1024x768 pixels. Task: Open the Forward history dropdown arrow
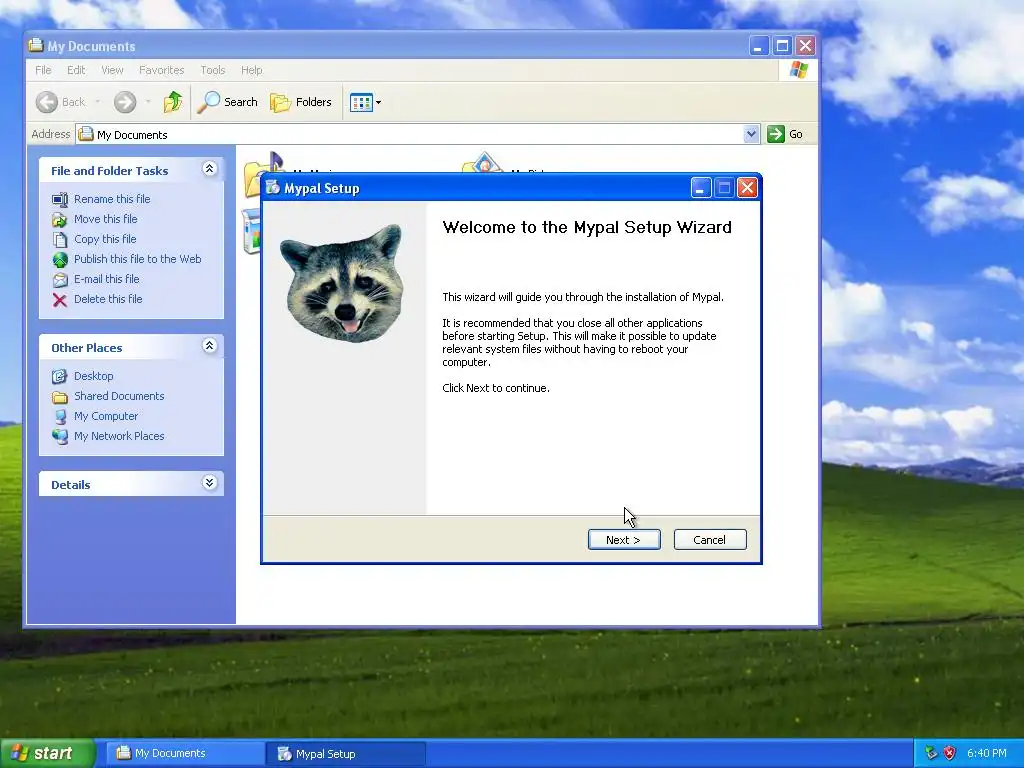148,102
